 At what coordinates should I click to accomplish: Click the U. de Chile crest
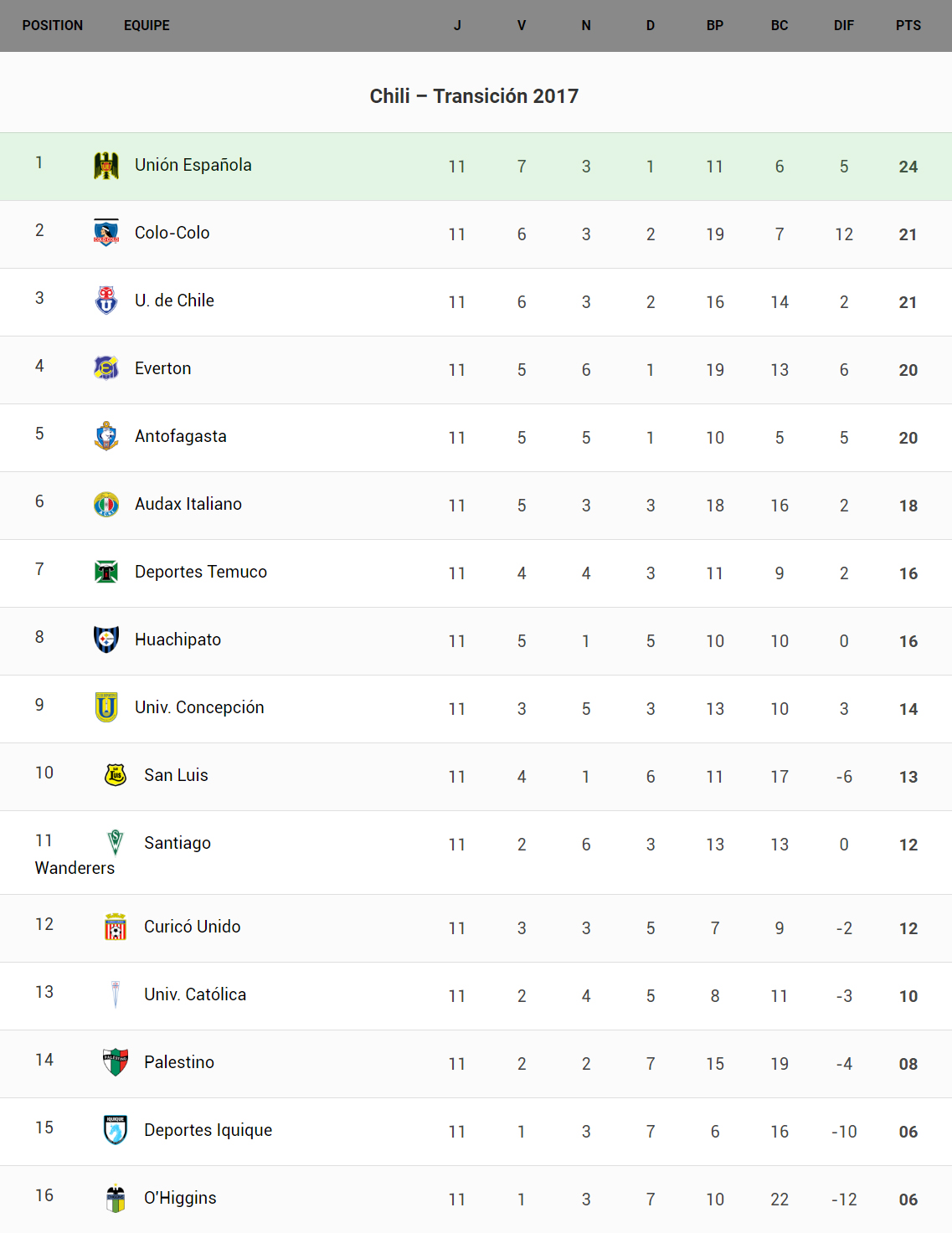click(x=106, y=301)
